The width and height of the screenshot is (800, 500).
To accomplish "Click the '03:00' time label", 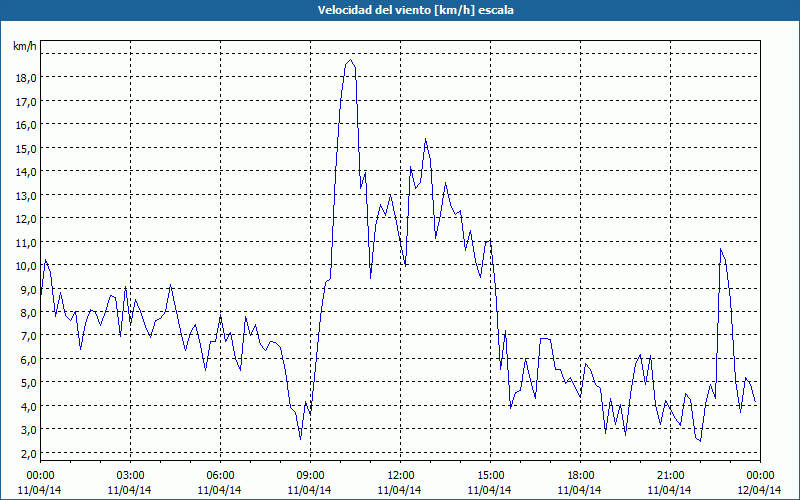I will [131, 476].
